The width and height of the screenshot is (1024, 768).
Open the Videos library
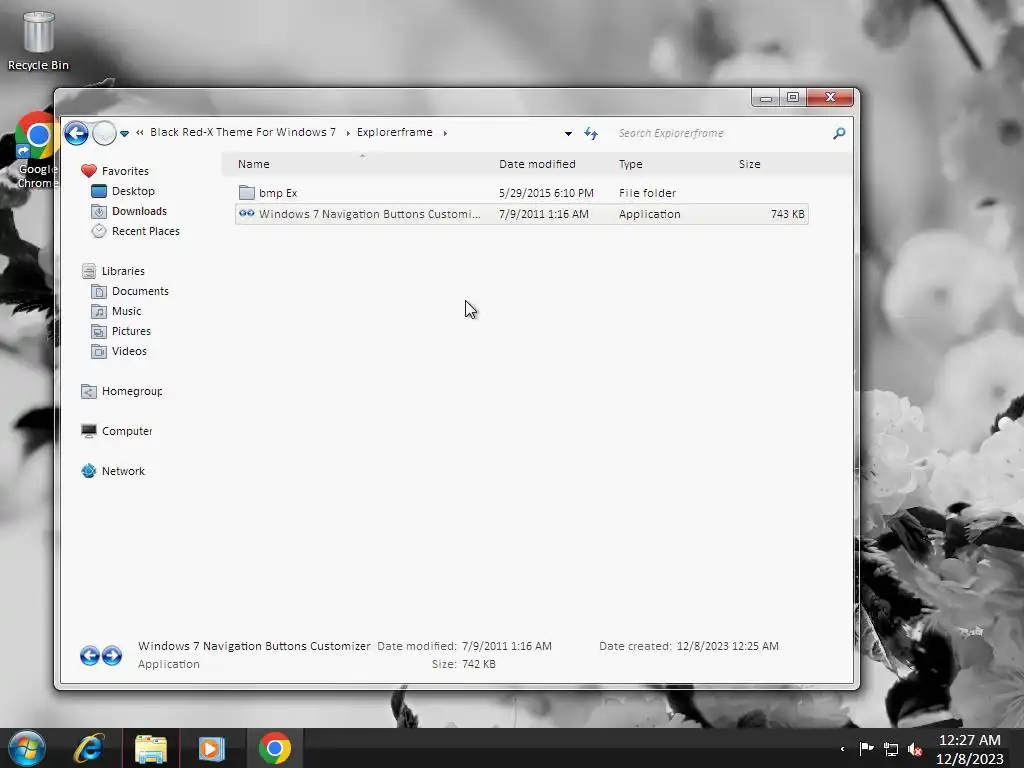pyautogui.click(x=129, y=351)
